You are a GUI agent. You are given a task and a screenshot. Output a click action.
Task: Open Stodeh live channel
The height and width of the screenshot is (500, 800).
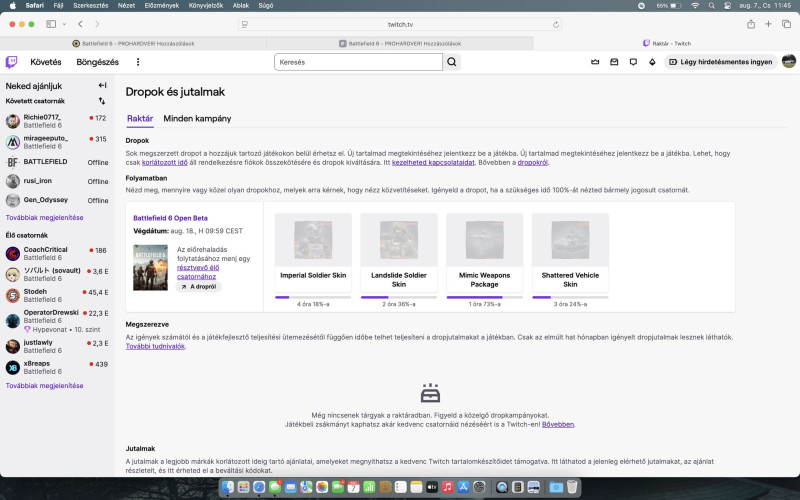pos(57,295)
